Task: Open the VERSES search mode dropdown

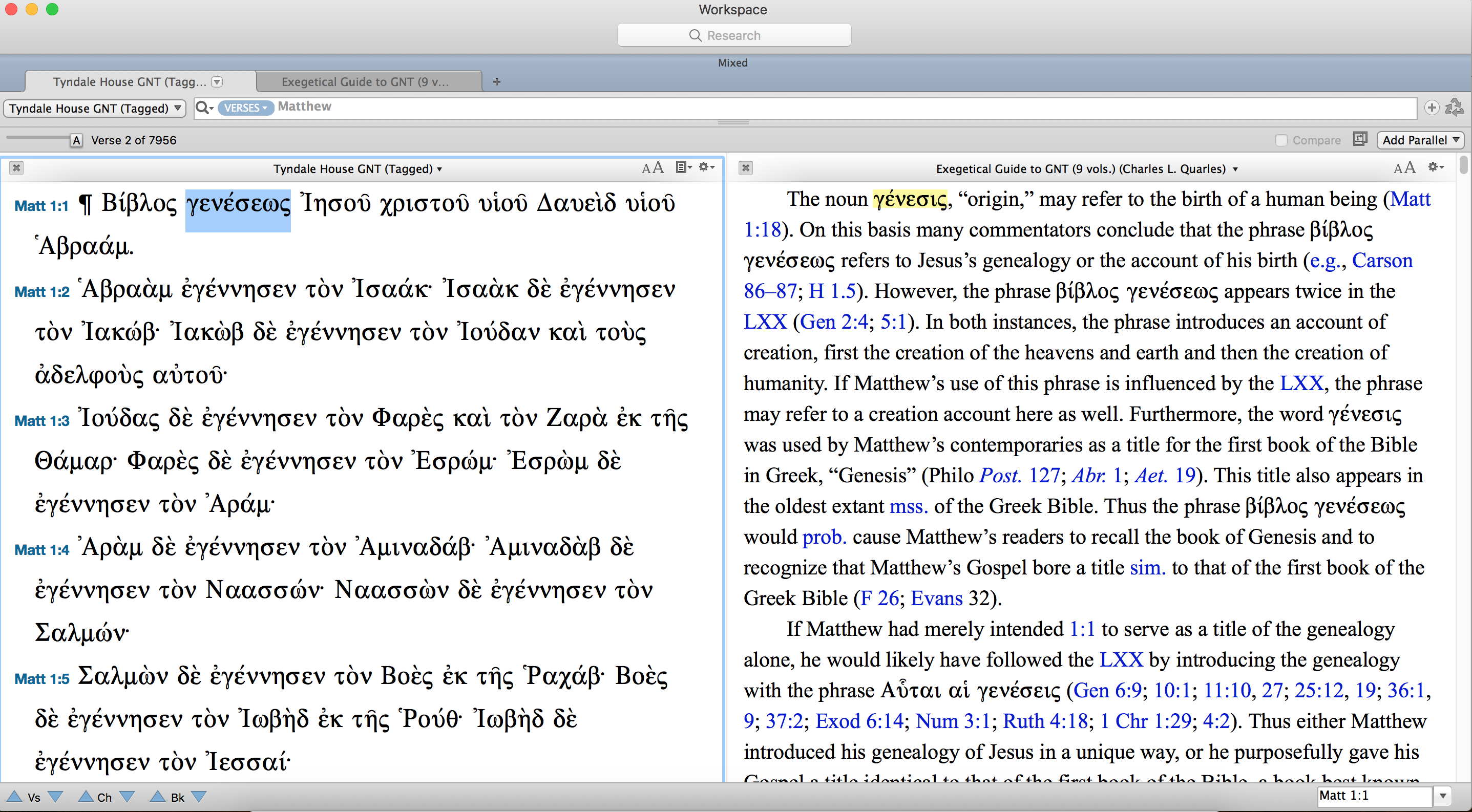Action: (x=245, y=108)
